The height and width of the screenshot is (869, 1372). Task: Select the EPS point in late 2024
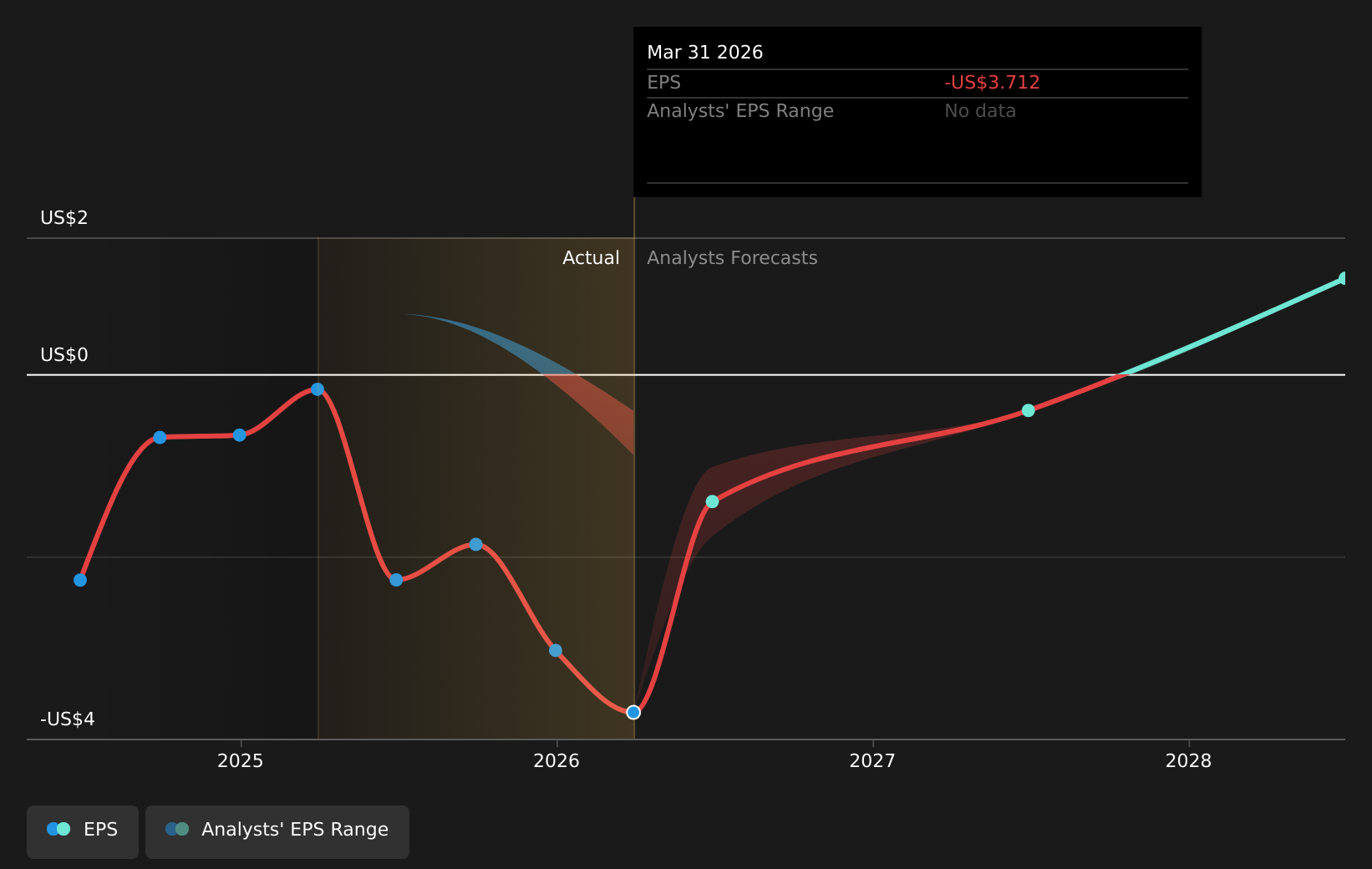pyautogui.click(x=160, y=437)
